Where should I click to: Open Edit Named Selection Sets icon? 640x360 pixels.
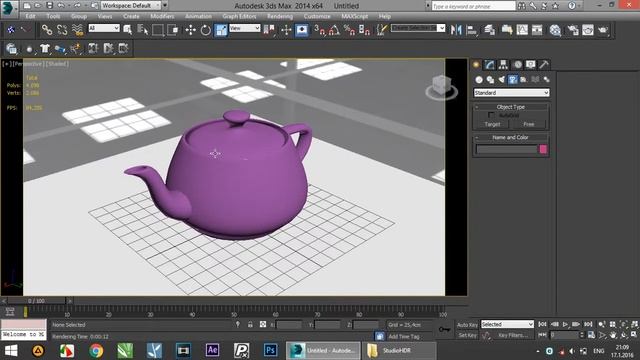[x=381, y=30]
